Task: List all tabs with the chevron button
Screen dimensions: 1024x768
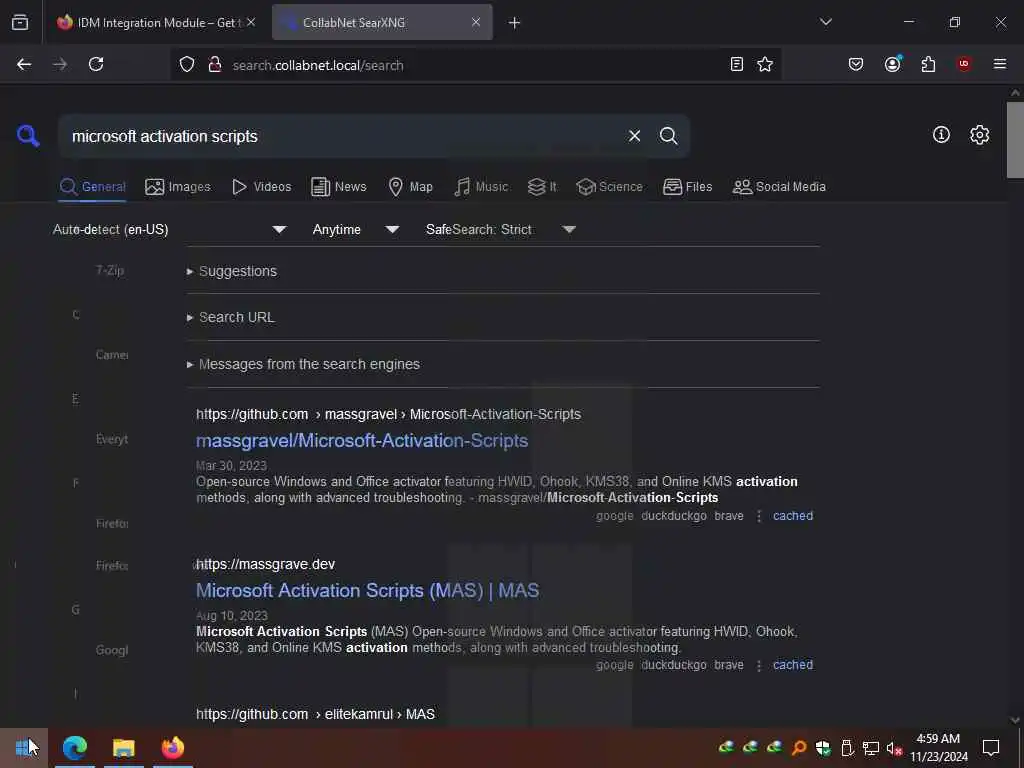Action: [x=825, y=22]
